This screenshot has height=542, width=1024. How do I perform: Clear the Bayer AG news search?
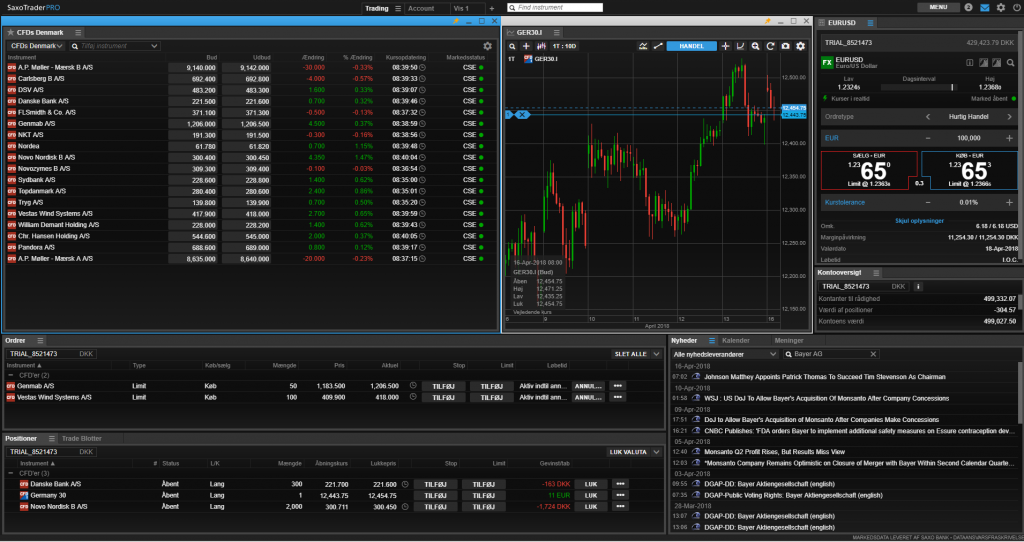(874, 354)
